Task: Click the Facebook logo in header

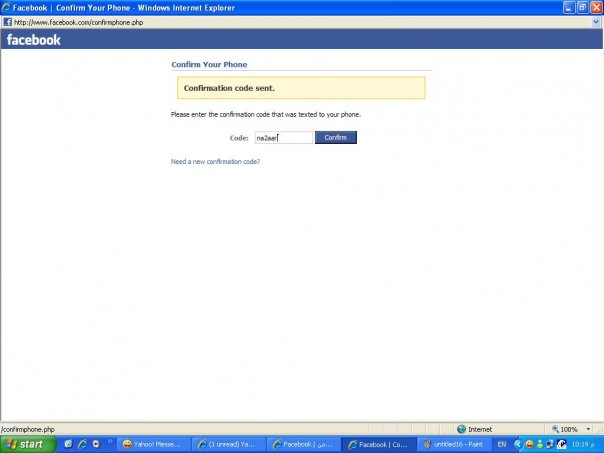Action: [34, 40]
